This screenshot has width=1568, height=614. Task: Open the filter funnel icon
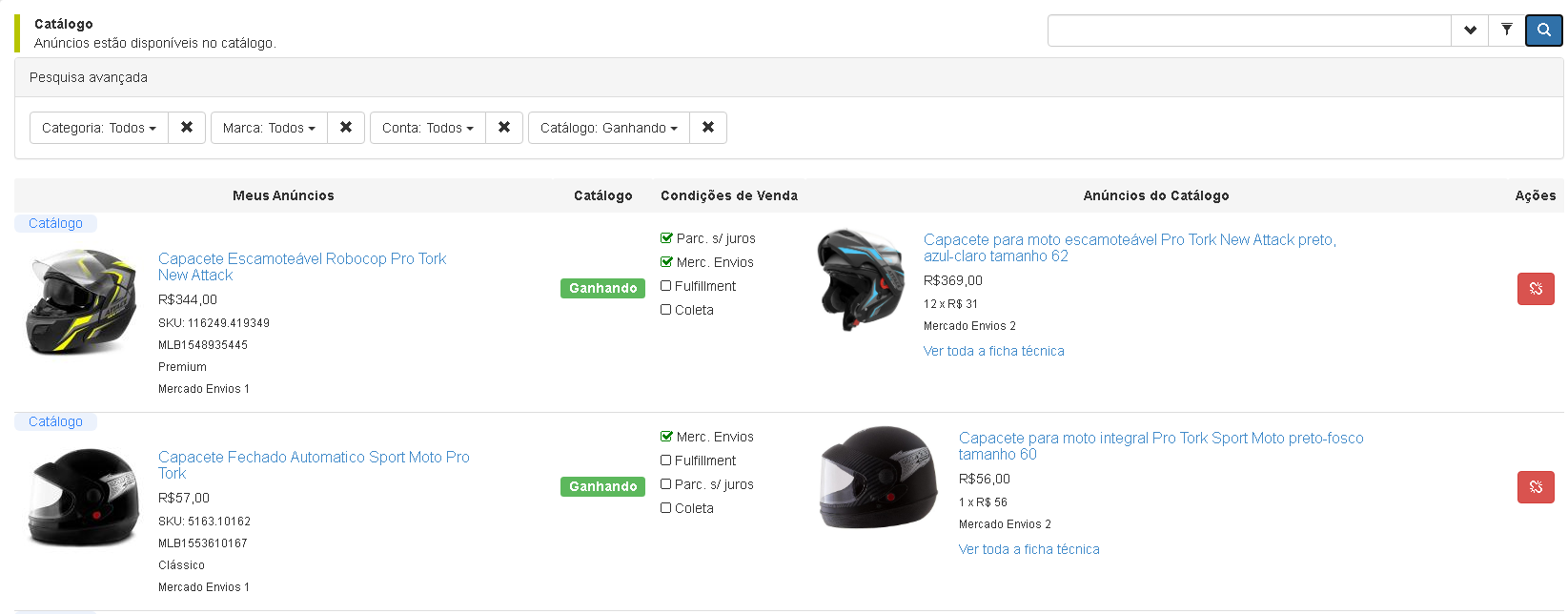pyautogui.click(x=1506, y=31)
